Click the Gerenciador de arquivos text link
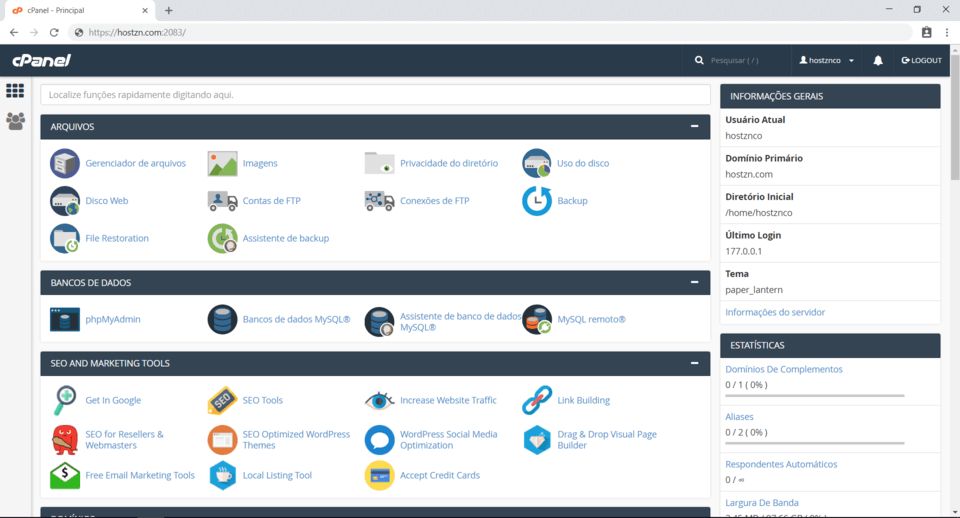Image resolution: width=960 pixels, height=518 pixels. (135, 163)
